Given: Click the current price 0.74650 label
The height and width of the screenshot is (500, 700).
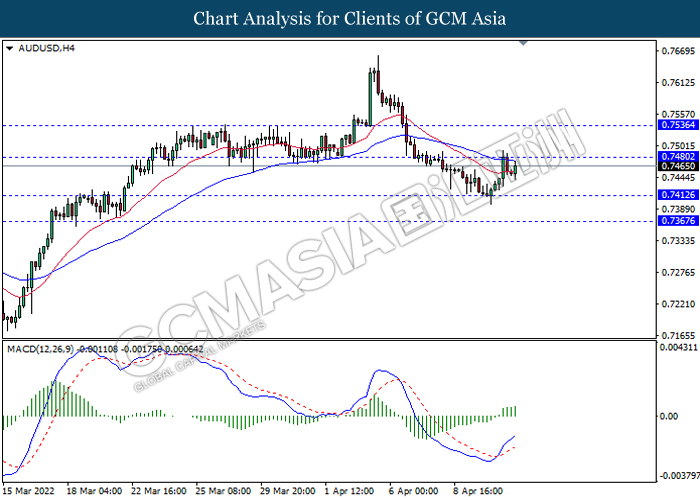Looking at the screenshot, I should click(678, 166).
